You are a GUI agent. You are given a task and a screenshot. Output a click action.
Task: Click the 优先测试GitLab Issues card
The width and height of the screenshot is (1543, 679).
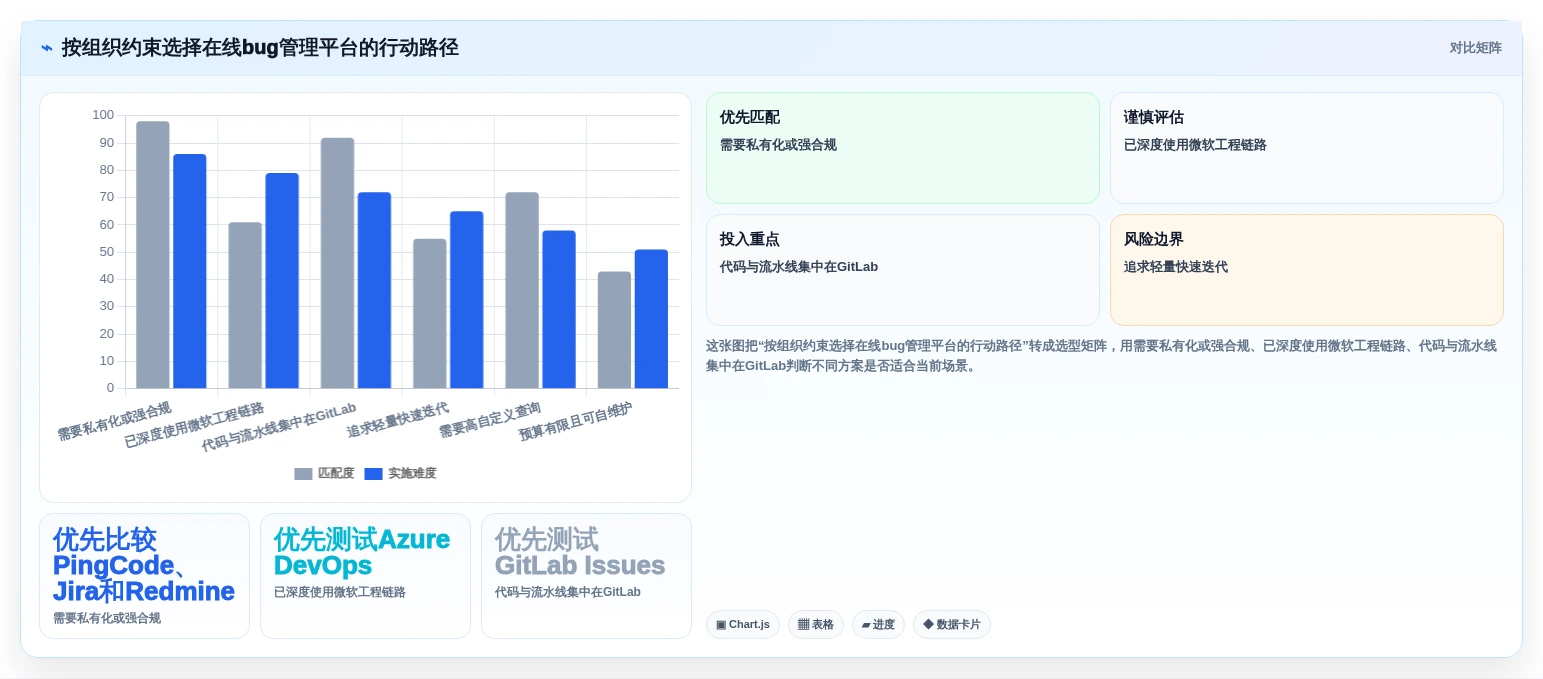pyautogui.click(x=586, y=576)
